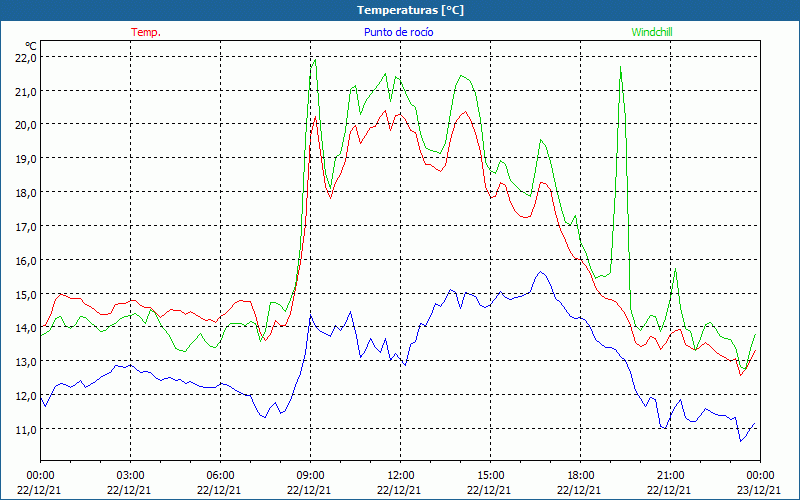Click the 19,0 y-axis value
800x500 pixels.
(26, 159)
